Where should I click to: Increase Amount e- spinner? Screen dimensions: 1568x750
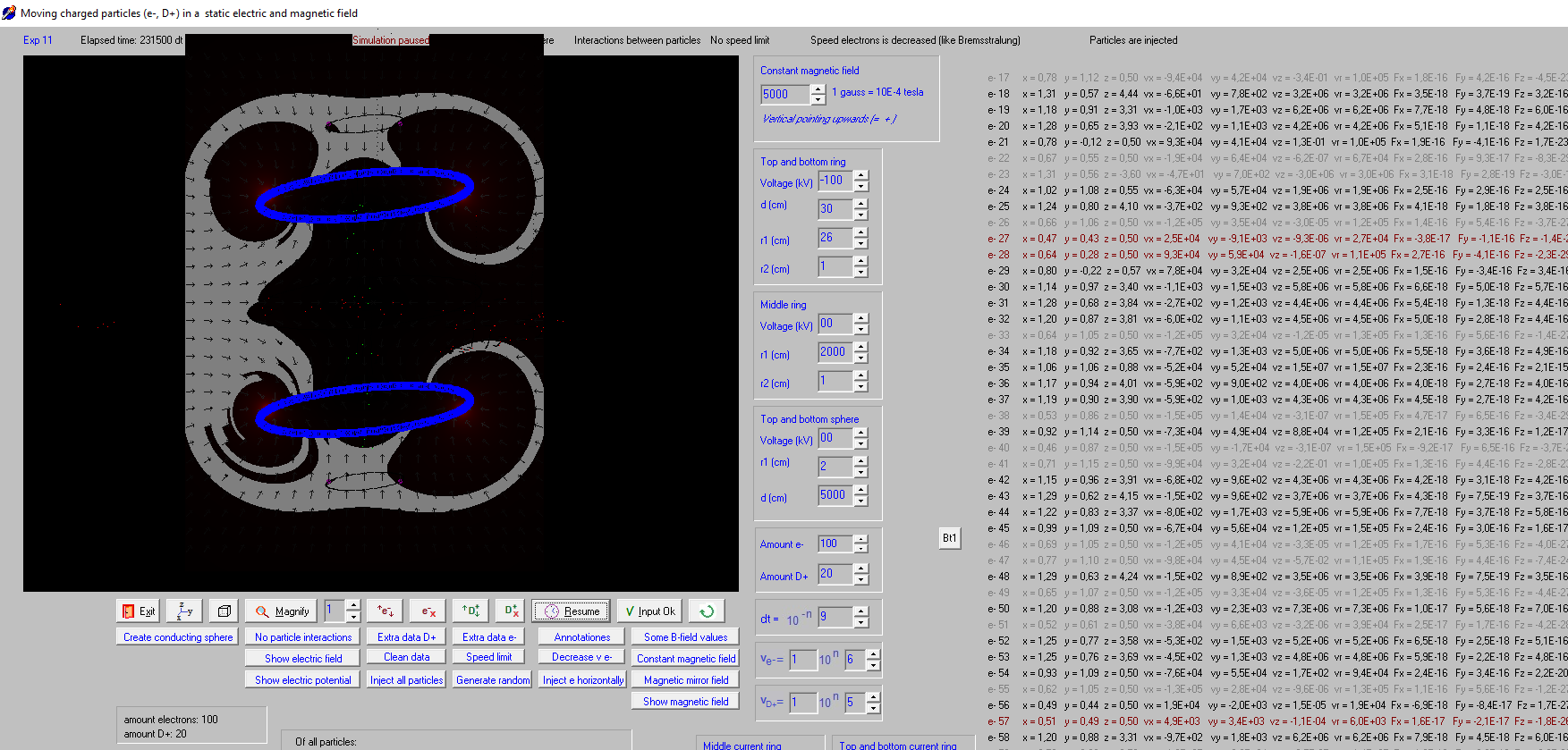[x=860, y=539]
